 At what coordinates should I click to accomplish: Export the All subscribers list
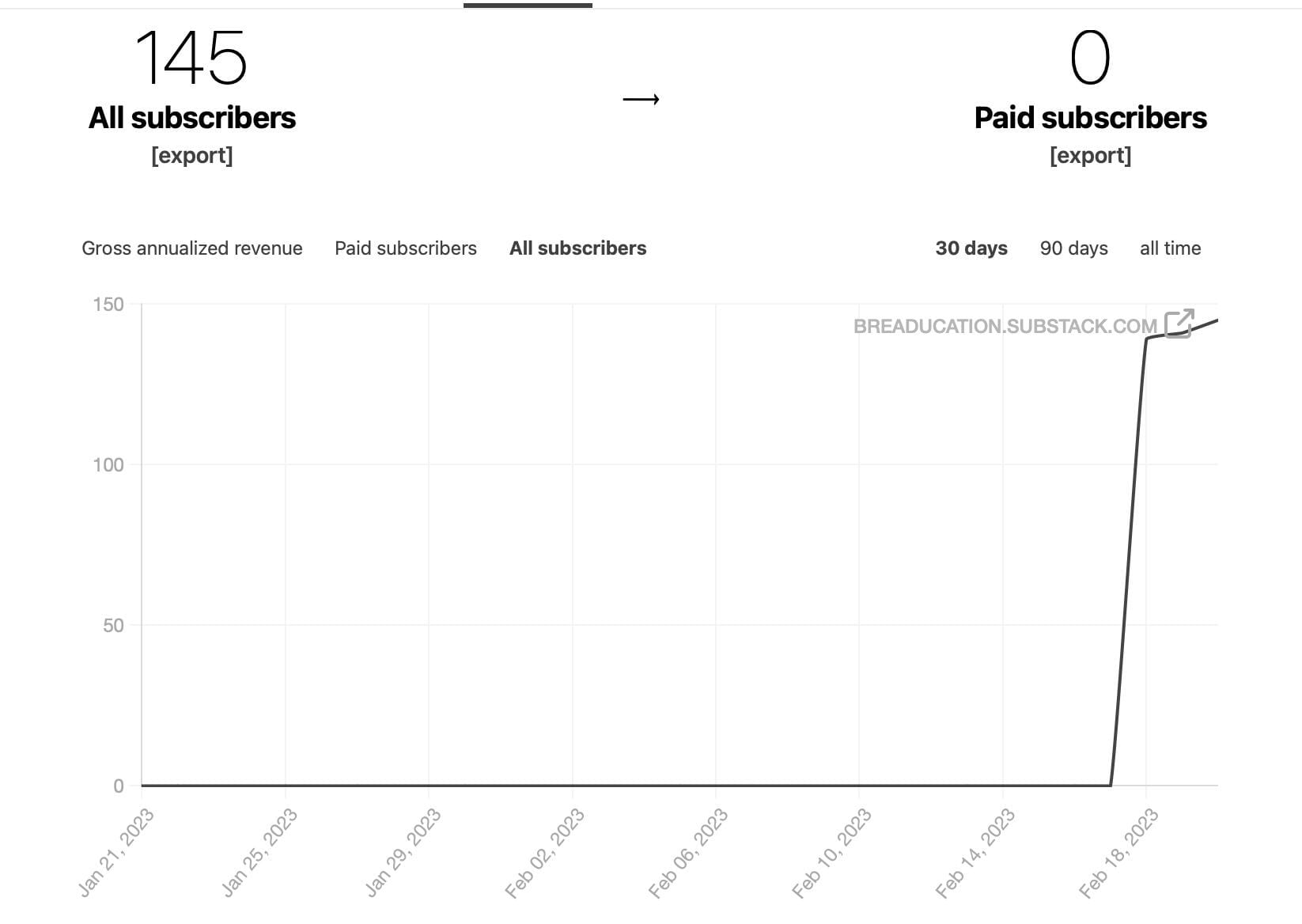192,156
